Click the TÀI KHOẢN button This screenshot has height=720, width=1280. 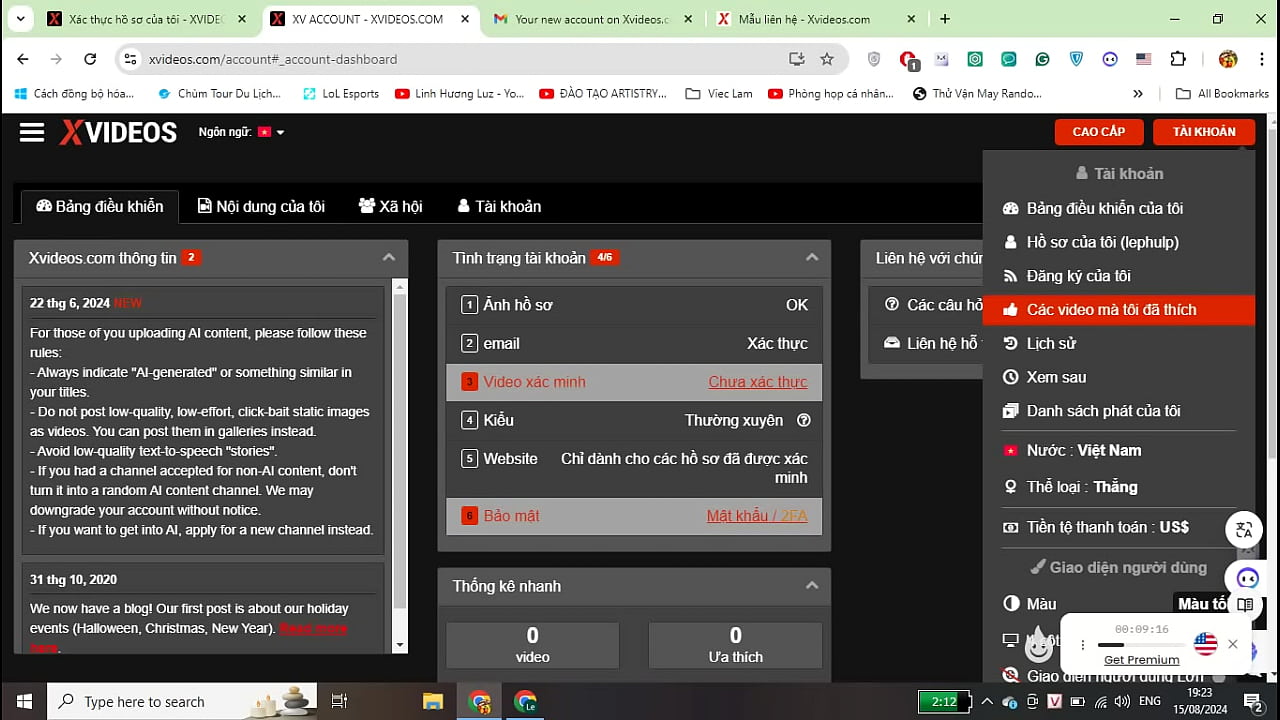[1204, 132]
